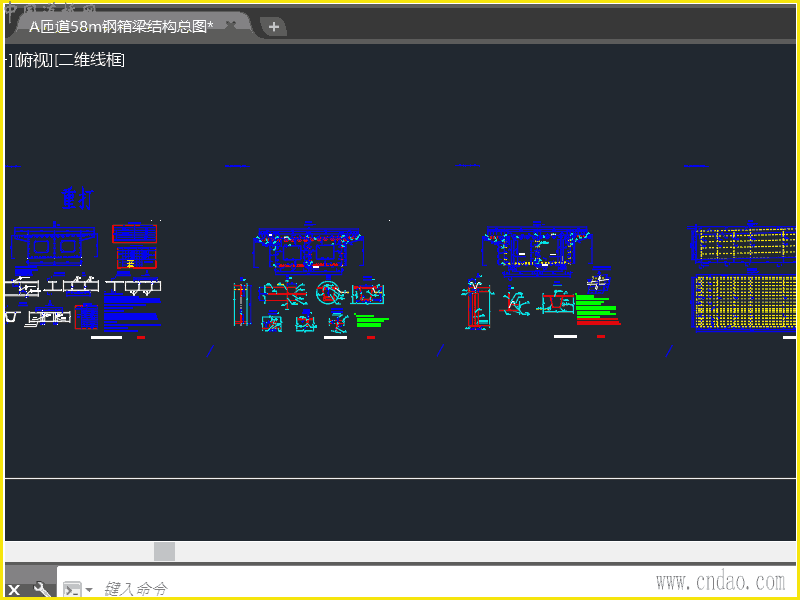Open command line customize wrench menu

42,589
